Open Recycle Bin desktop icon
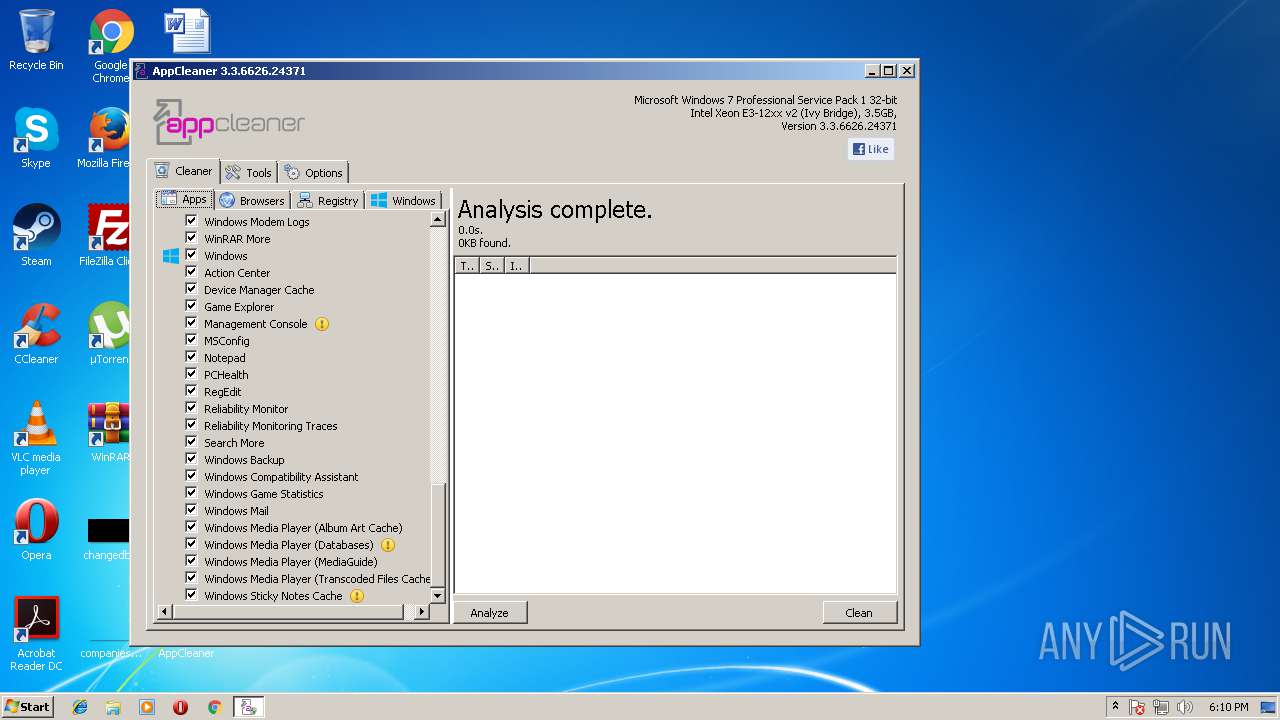Viewport: 1280px width, 720px height. coord(36,40)
